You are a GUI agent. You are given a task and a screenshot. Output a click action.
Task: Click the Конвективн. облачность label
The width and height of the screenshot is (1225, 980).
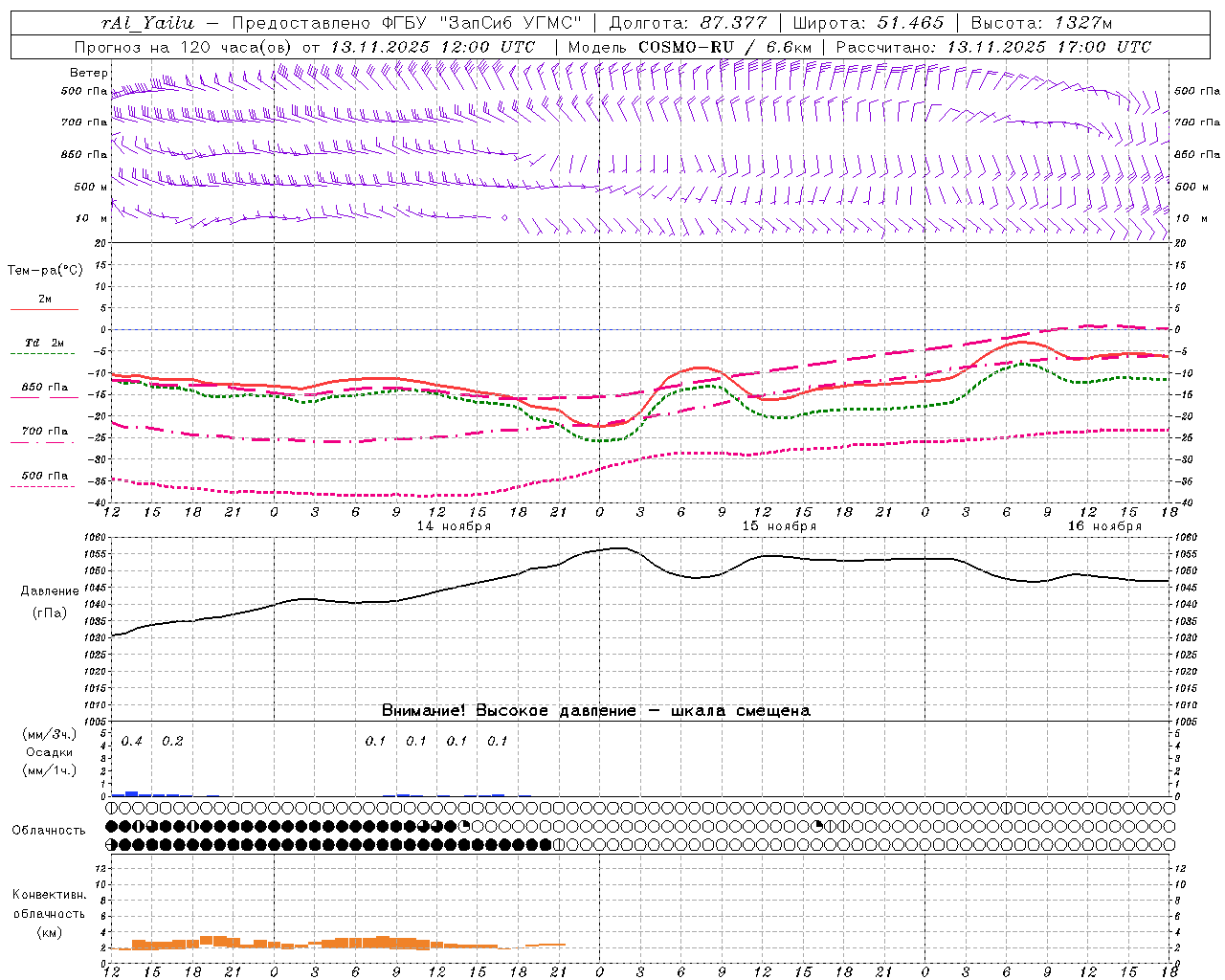[49, 904]
